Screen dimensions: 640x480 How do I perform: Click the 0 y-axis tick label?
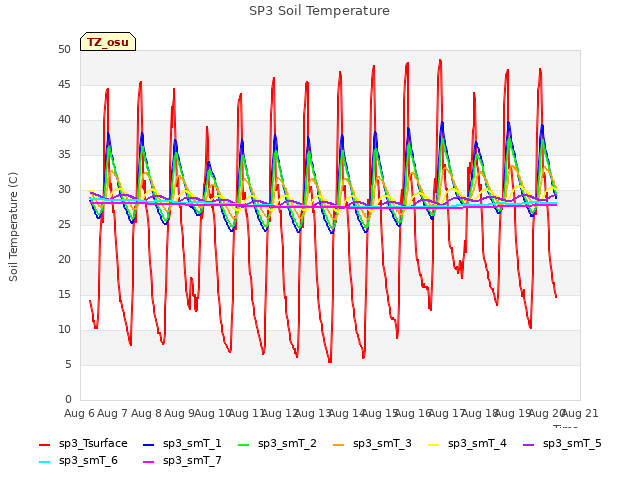pyautogui.click(x=68, y=399)
